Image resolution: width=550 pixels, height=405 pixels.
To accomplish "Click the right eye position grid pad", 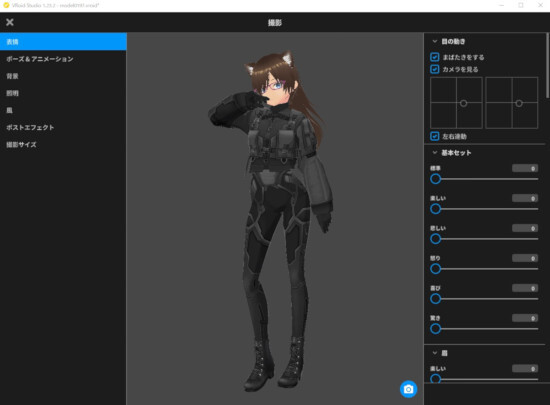I will [x=512, y=103].
